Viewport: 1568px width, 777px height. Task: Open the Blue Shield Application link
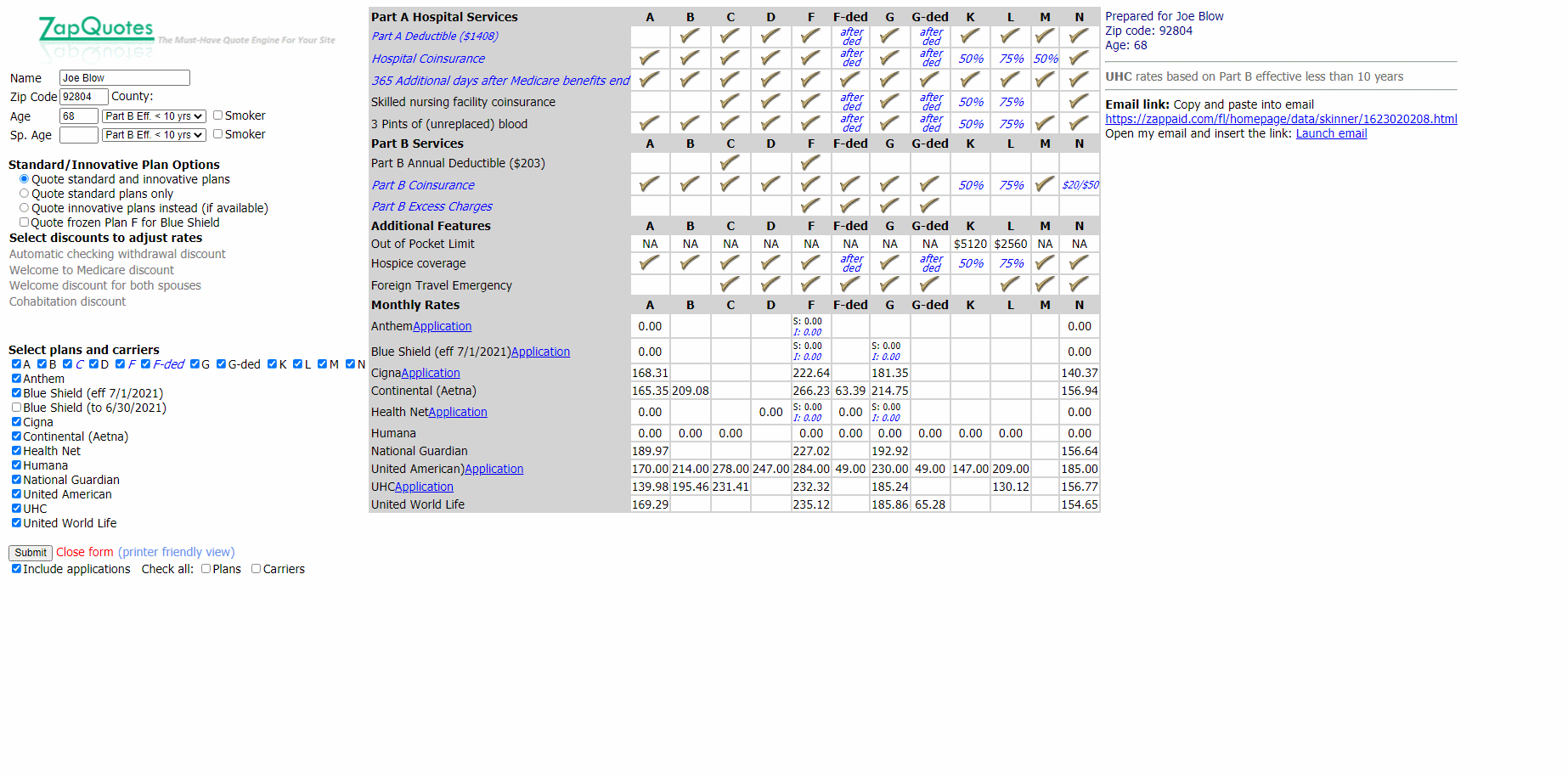540,352
